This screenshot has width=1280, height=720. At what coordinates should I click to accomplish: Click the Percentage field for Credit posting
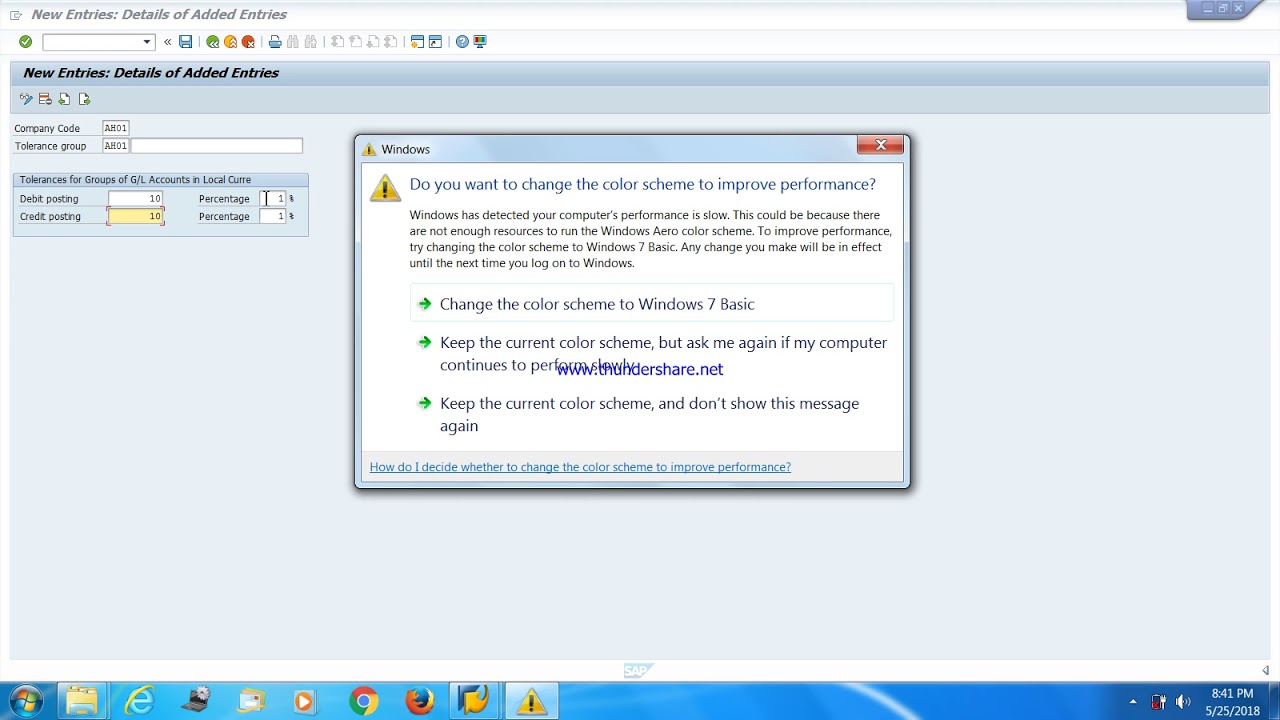pyautogui.click(x=273, y=216)
